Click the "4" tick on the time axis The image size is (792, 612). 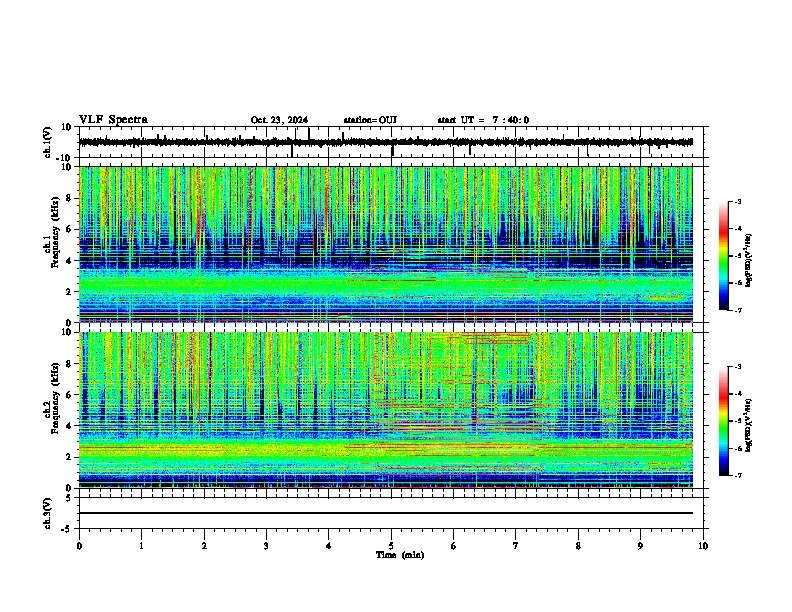click(329, 546)
